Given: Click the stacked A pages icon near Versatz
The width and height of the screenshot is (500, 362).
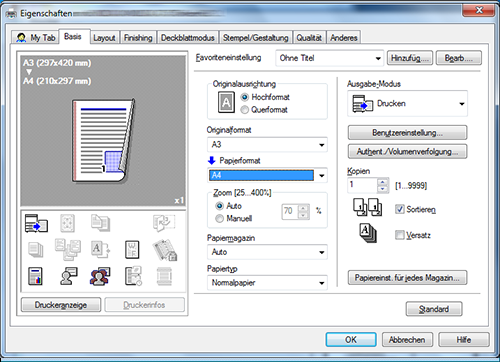Looking at the screenshot, I should pos(368,233).
